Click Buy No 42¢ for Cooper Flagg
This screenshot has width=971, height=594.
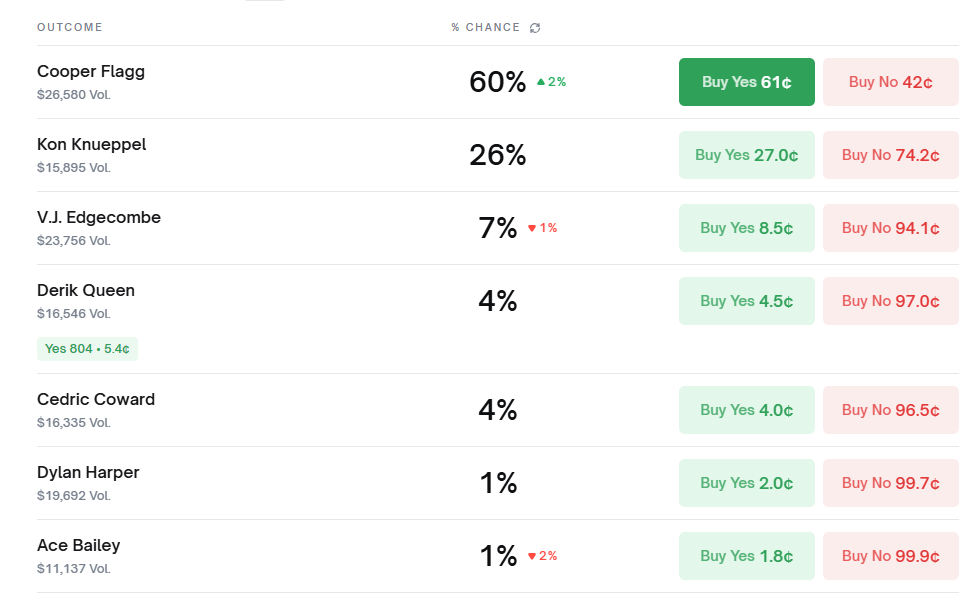[890, 82]
